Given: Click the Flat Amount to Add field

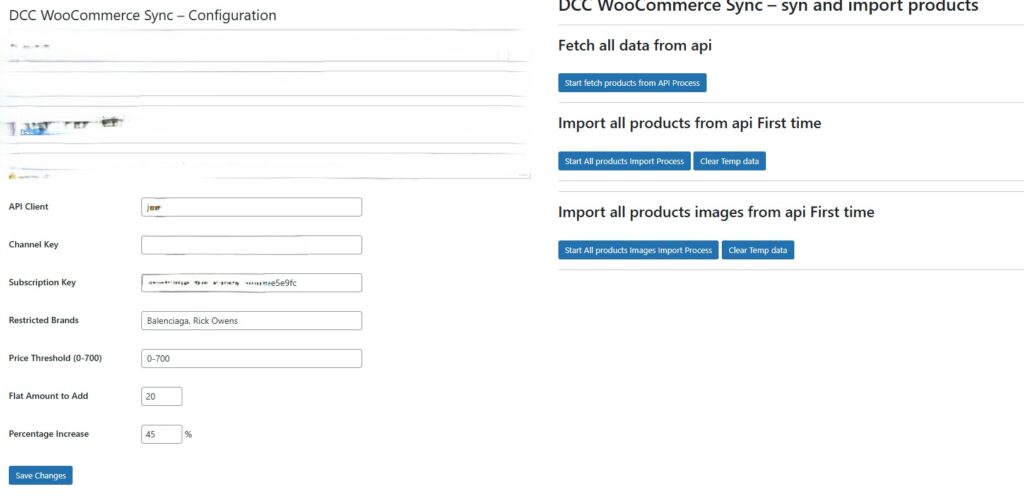Looking at the screenshot, I should point(161,396).
